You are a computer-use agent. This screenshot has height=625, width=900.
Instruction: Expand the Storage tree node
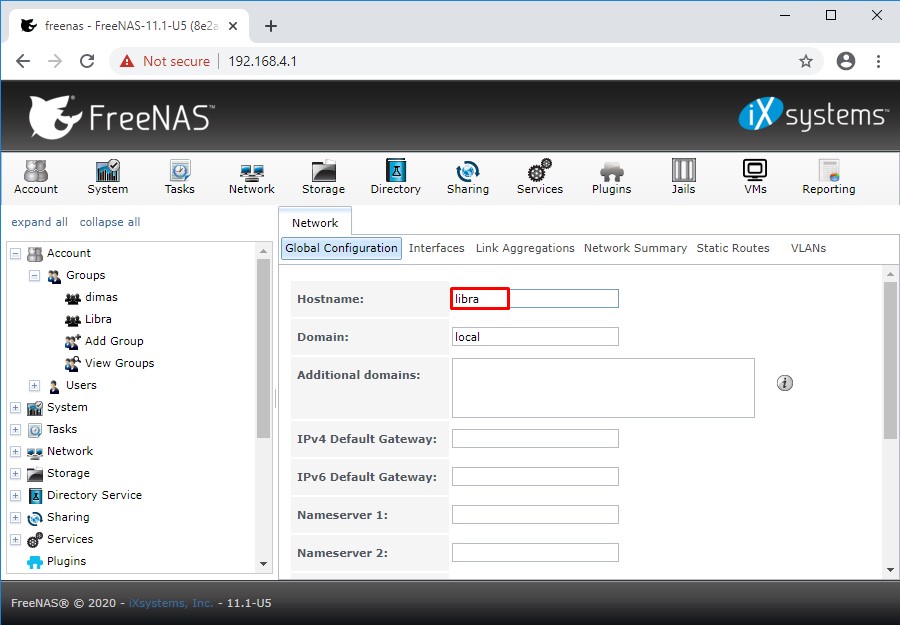[x=15, y=473]
